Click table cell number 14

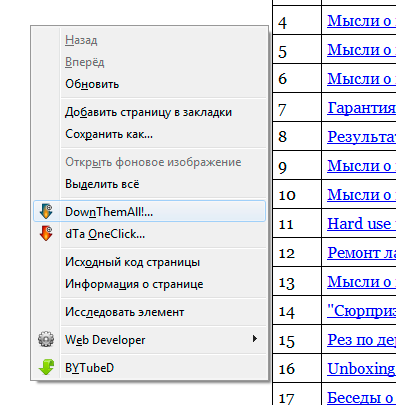point(297,310)
